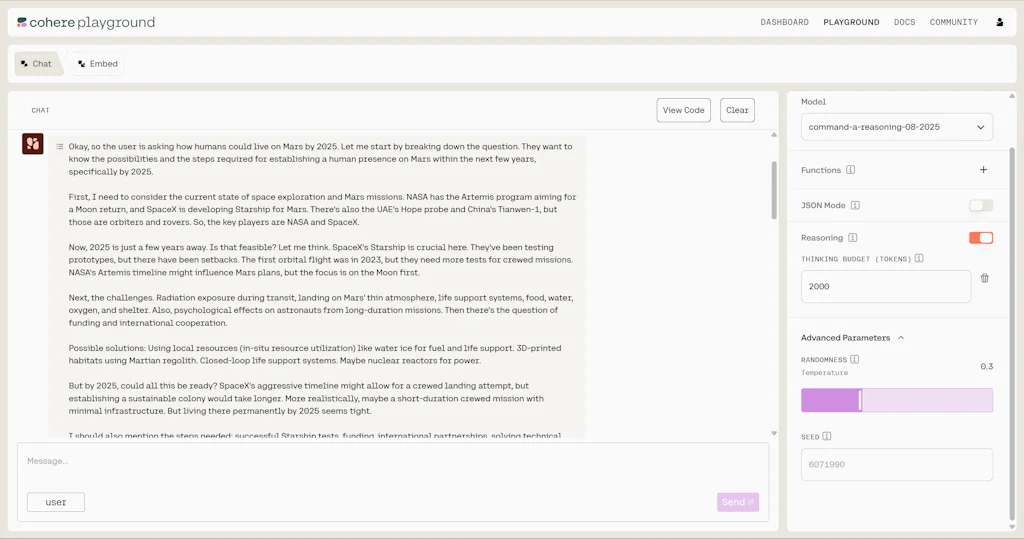Viewport: 1024px width, 539px height.
Task: Open Community page
Action: 953,22
